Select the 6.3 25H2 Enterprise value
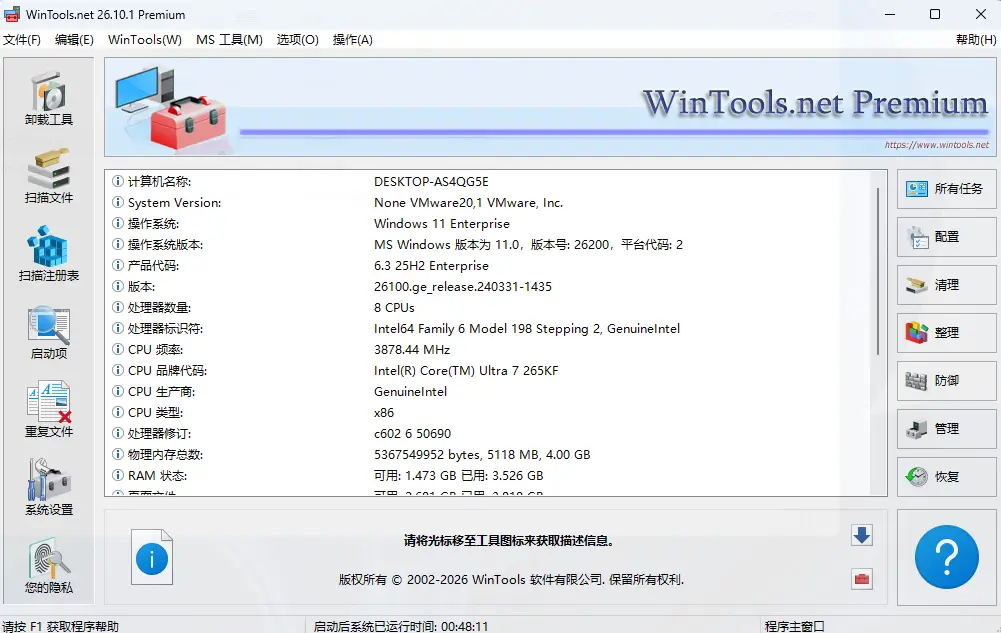Viewport: 1001px width, 633px height. (x=431, y=265)
